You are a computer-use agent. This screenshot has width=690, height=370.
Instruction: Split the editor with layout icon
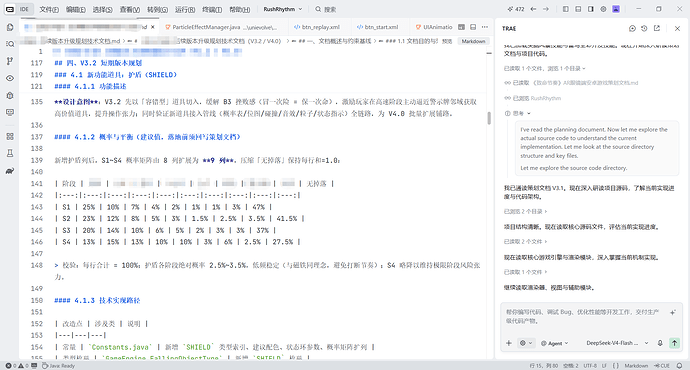pyautogui.click(x=473, y=27)
